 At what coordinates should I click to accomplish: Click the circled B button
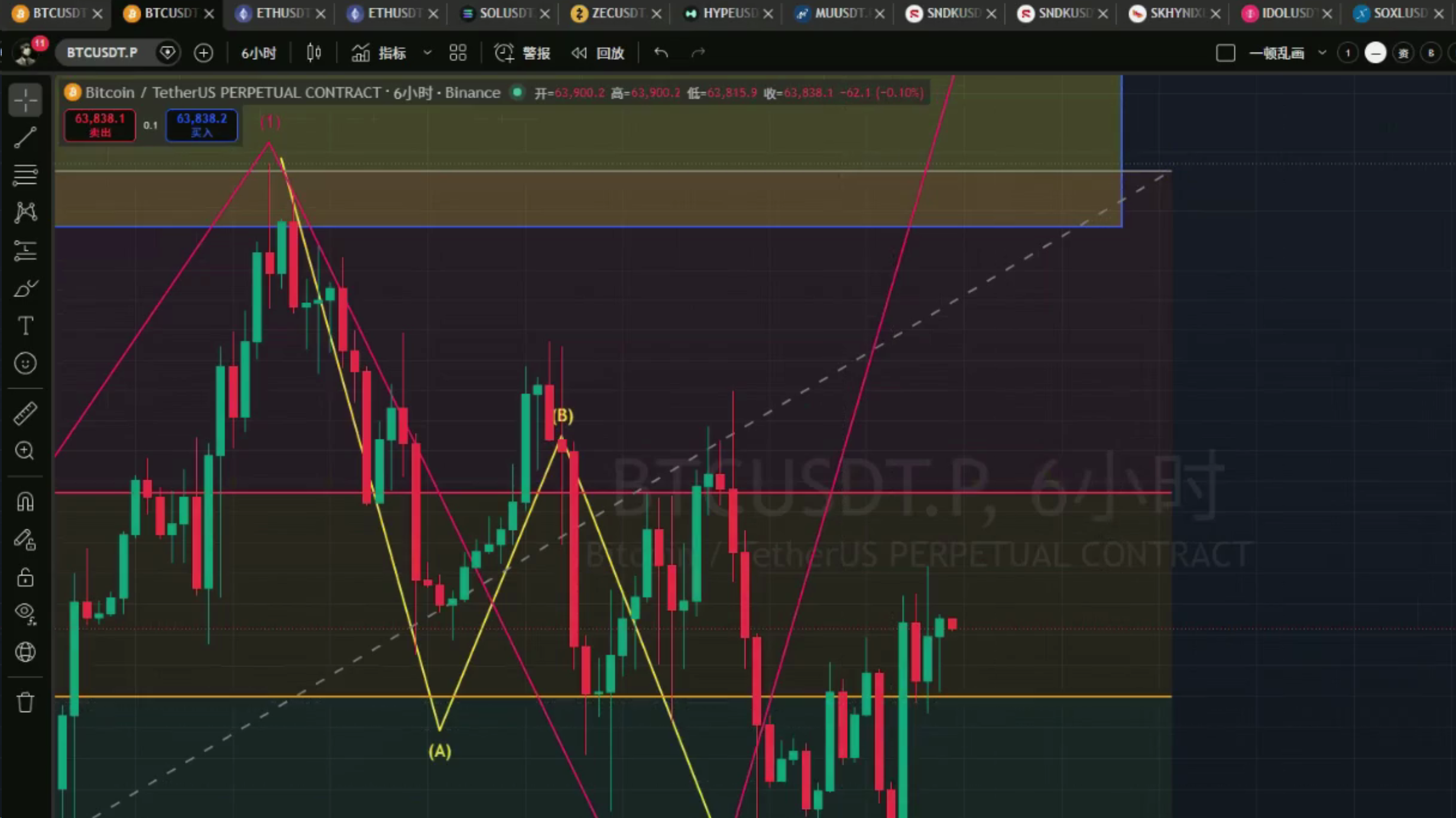pyautogui.click(x=1431, y=53)
